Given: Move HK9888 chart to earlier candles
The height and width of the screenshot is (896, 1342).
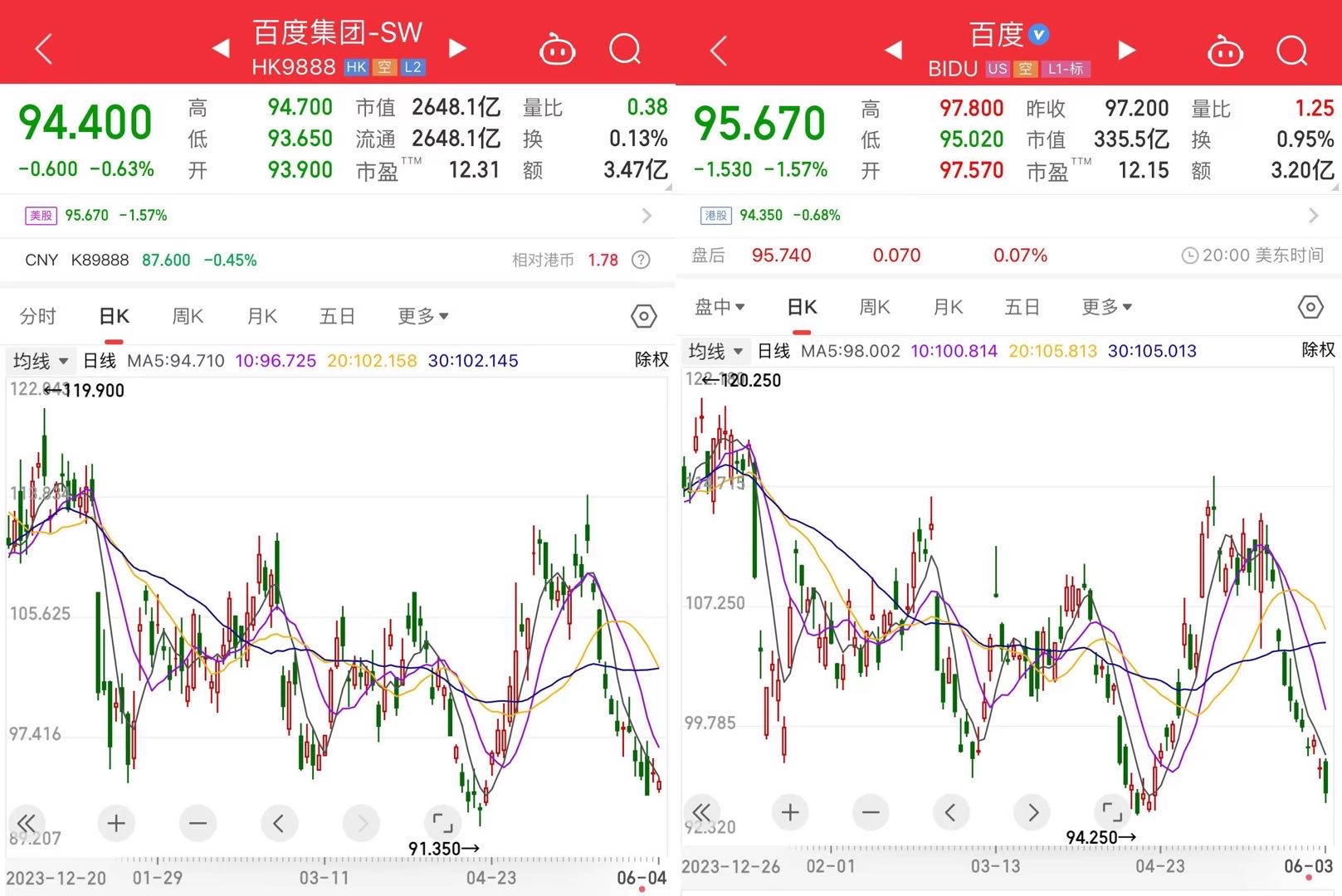Looking at the screenshot, I should pyautogui.click(x=279, y=823).
